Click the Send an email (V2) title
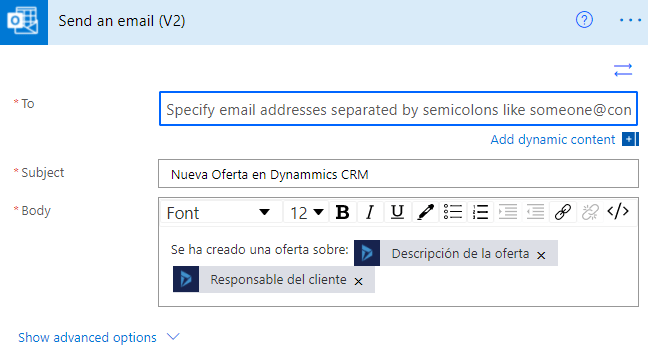648x360 pixels. click(x=122, y=21)
